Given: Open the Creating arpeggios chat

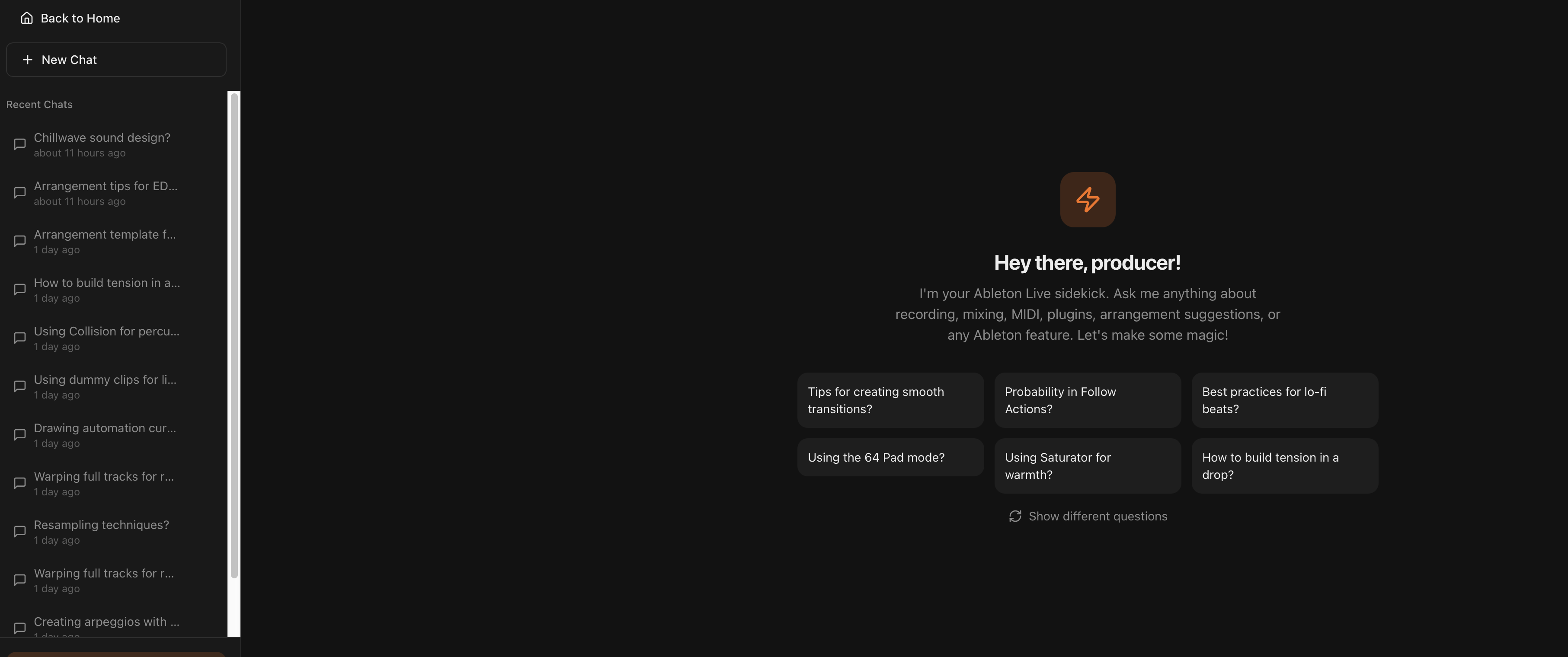Looking at the screenshot, I should pos(106,622).
